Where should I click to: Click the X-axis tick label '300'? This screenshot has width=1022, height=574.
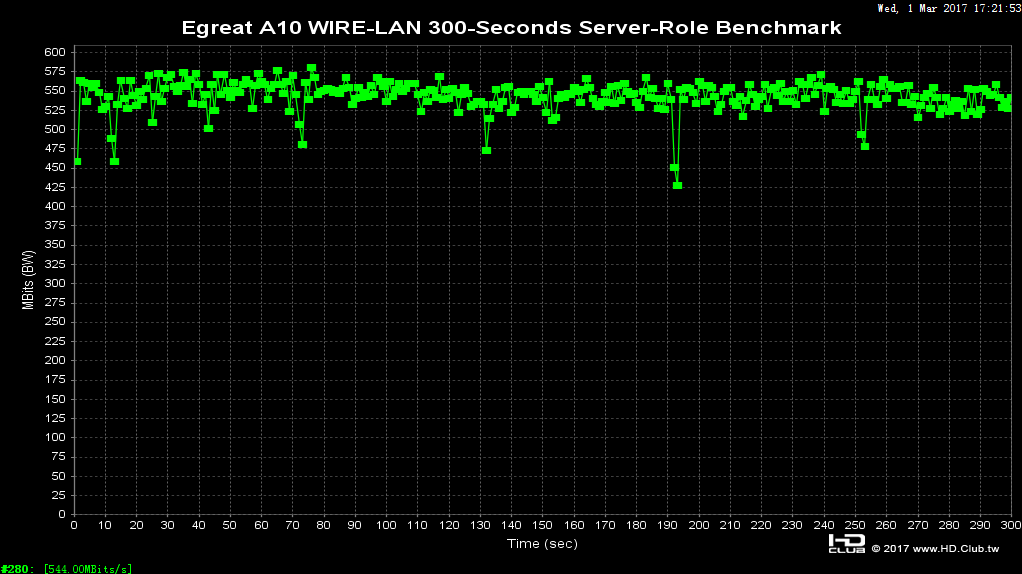[1011, 525]
